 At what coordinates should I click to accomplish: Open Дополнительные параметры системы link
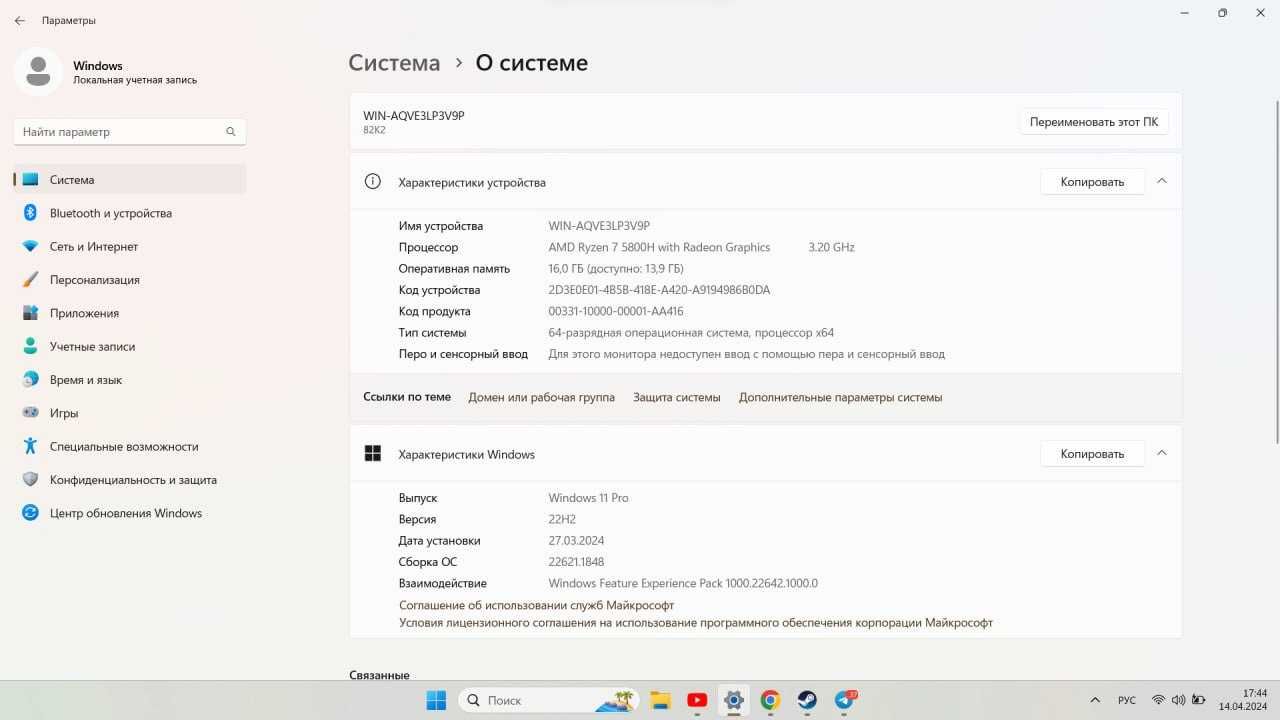pyautogui.click(x=840, y=397)
